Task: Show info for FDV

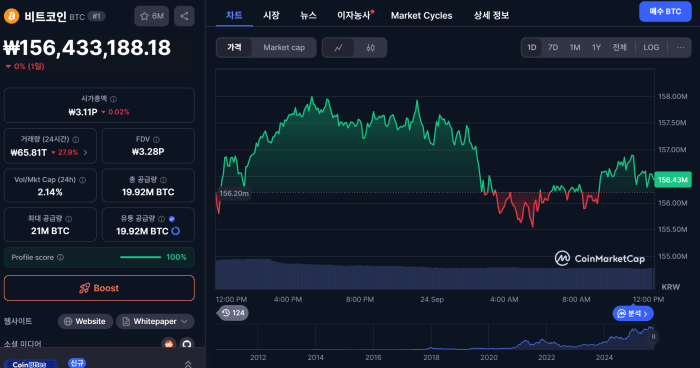Action: [x=156, y=140]
